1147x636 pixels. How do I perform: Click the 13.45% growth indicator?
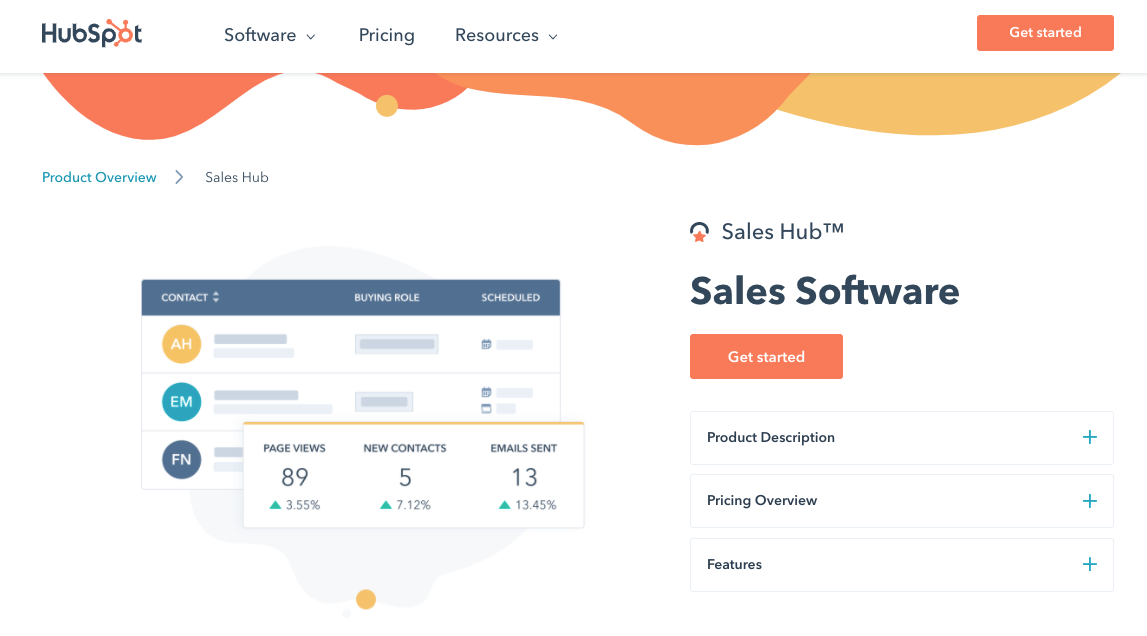(527, 505)
